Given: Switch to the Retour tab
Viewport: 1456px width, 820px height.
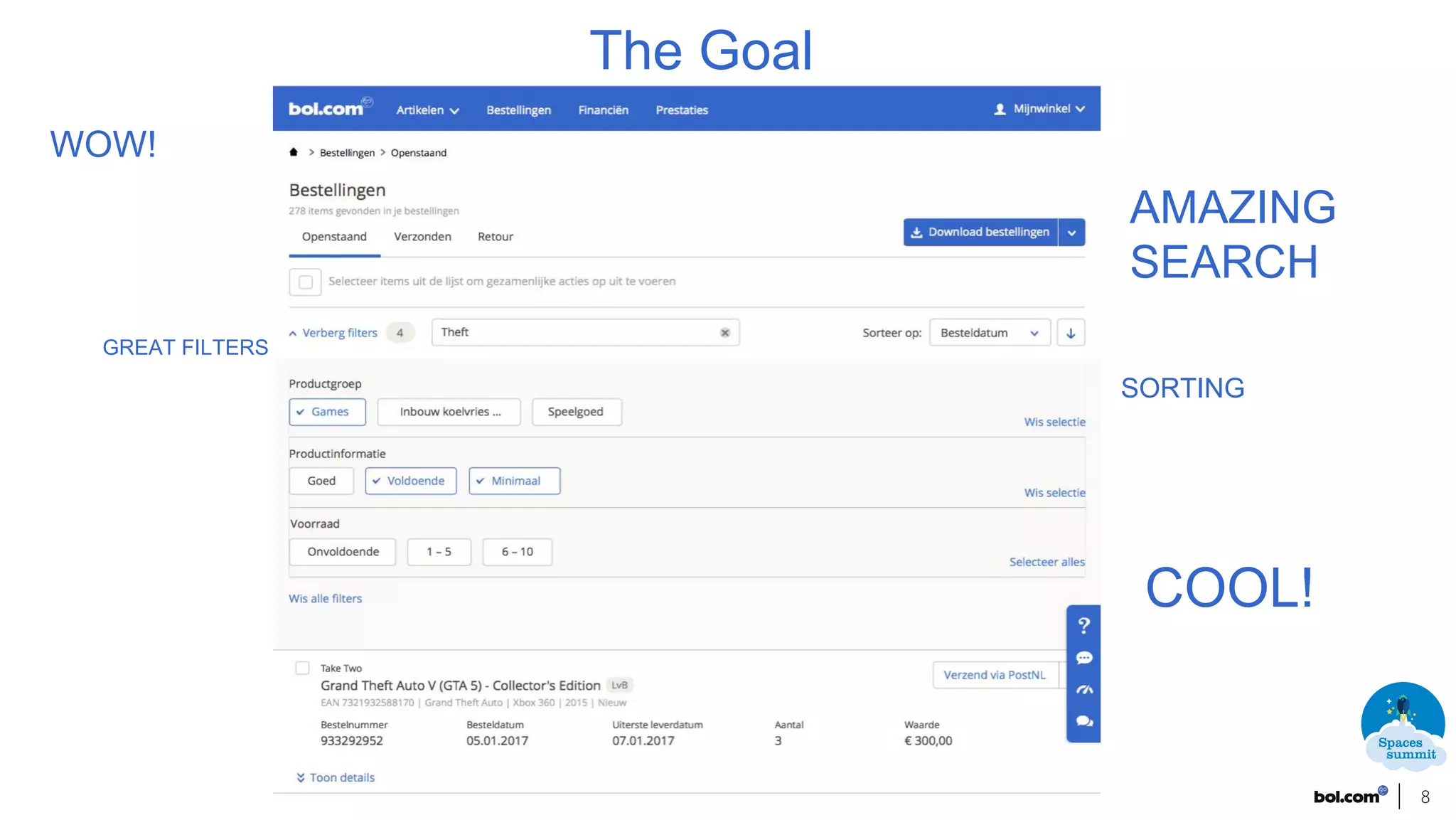Looking at the screenshot, I should tap(496, 237).
